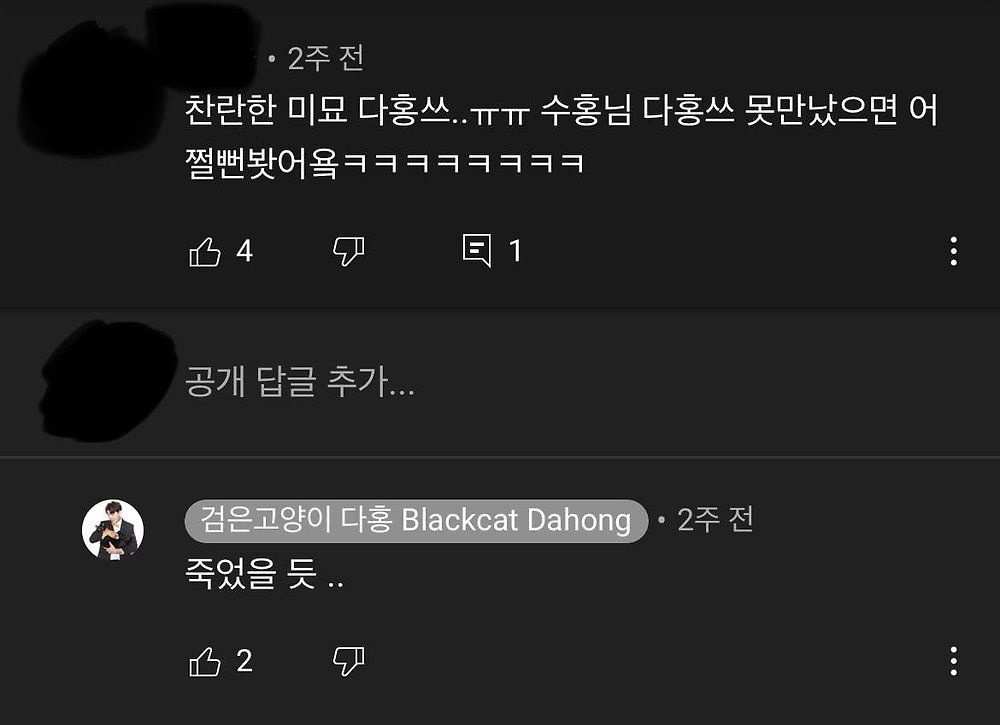This screenshot has width=1000, height=725.
Task: Open the 검은고양이 다홍 Blackcat Dahong channel badge
Action: pyautogui.click(x=416, y=520)
